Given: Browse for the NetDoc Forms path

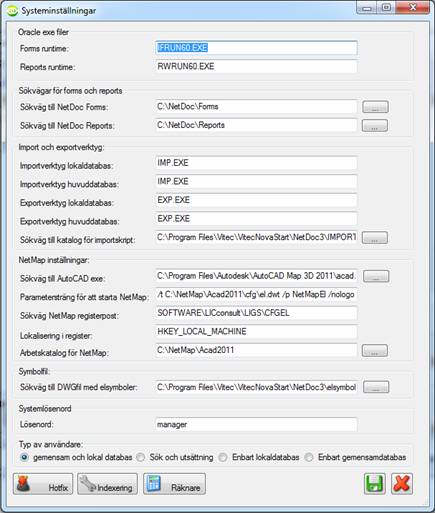Looking at the screenshot, I should tap(375, 107).
